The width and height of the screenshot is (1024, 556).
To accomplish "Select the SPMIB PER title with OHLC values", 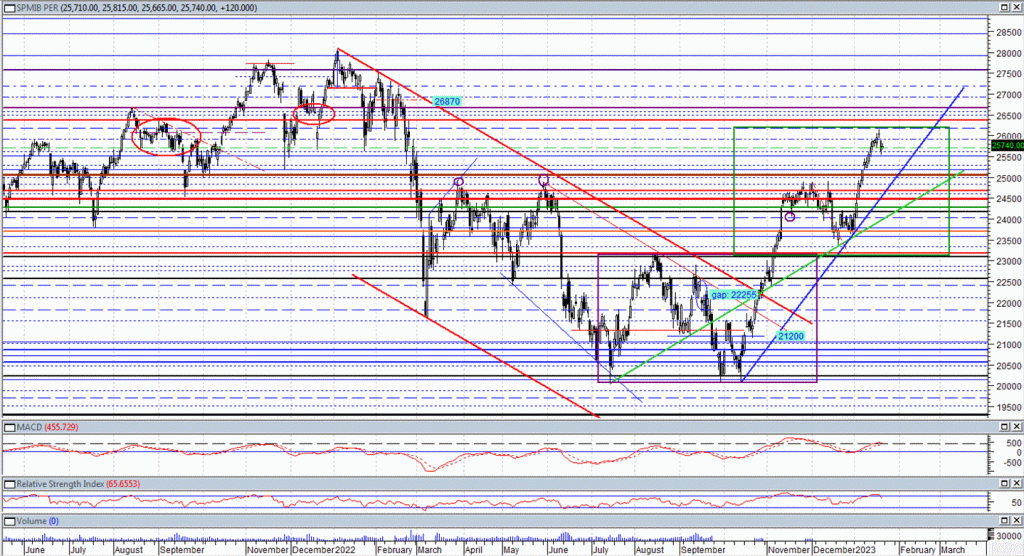I will pos(136,8).
